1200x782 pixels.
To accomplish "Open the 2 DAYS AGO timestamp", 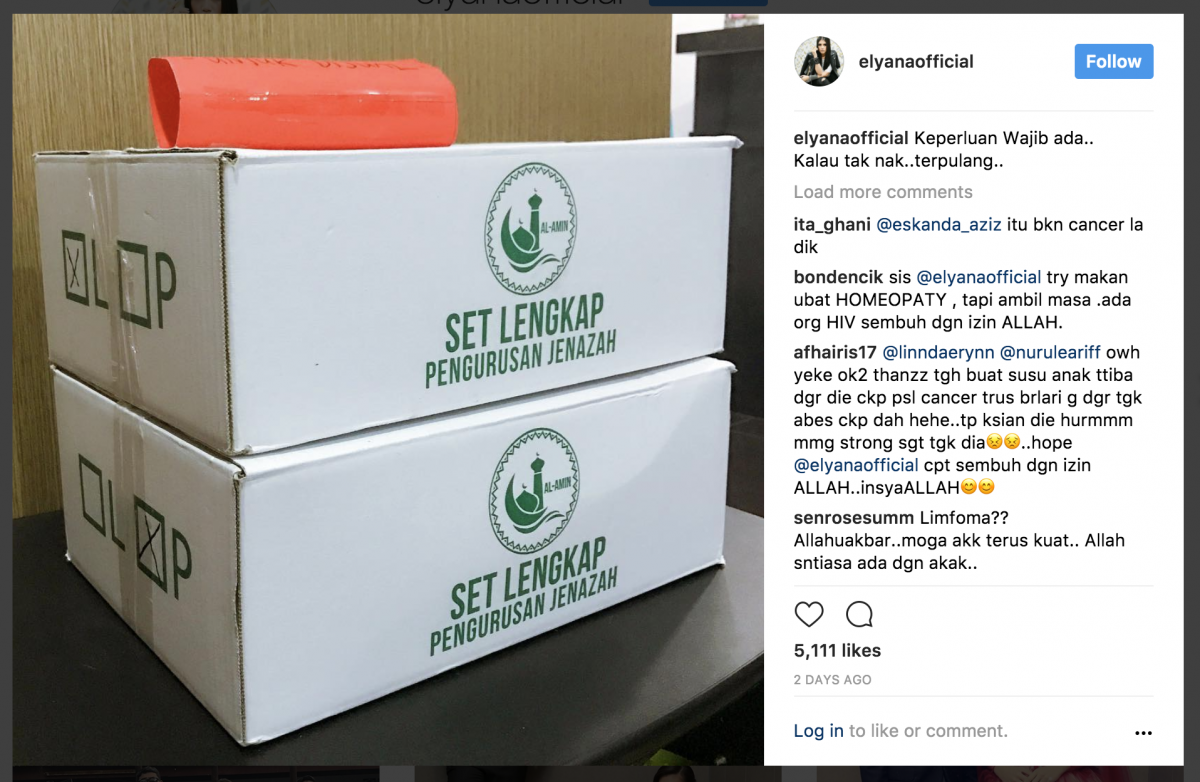I will 833,680.
